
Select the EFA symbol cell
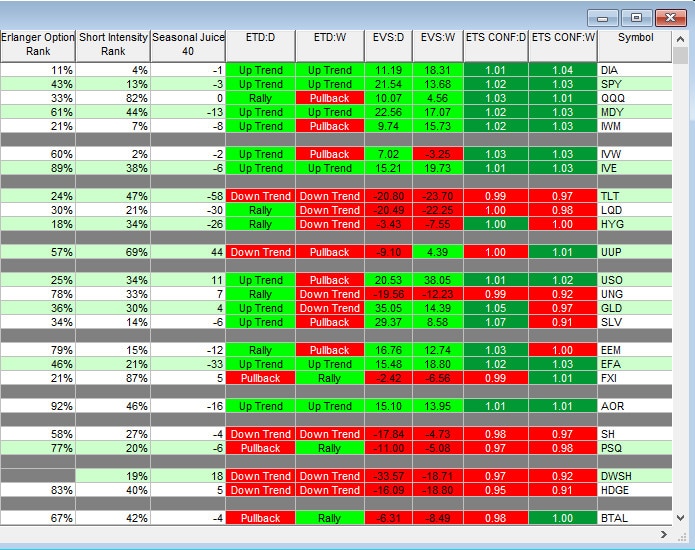point(635,364)
